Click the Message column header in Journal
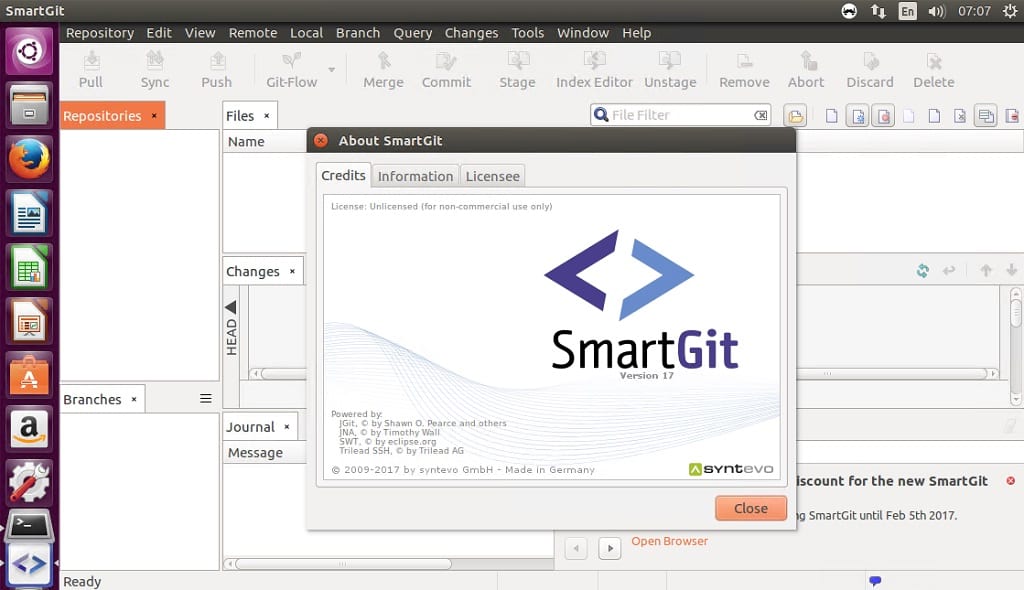Screen dimensions: 1024x590 click(x=264, y=453)
